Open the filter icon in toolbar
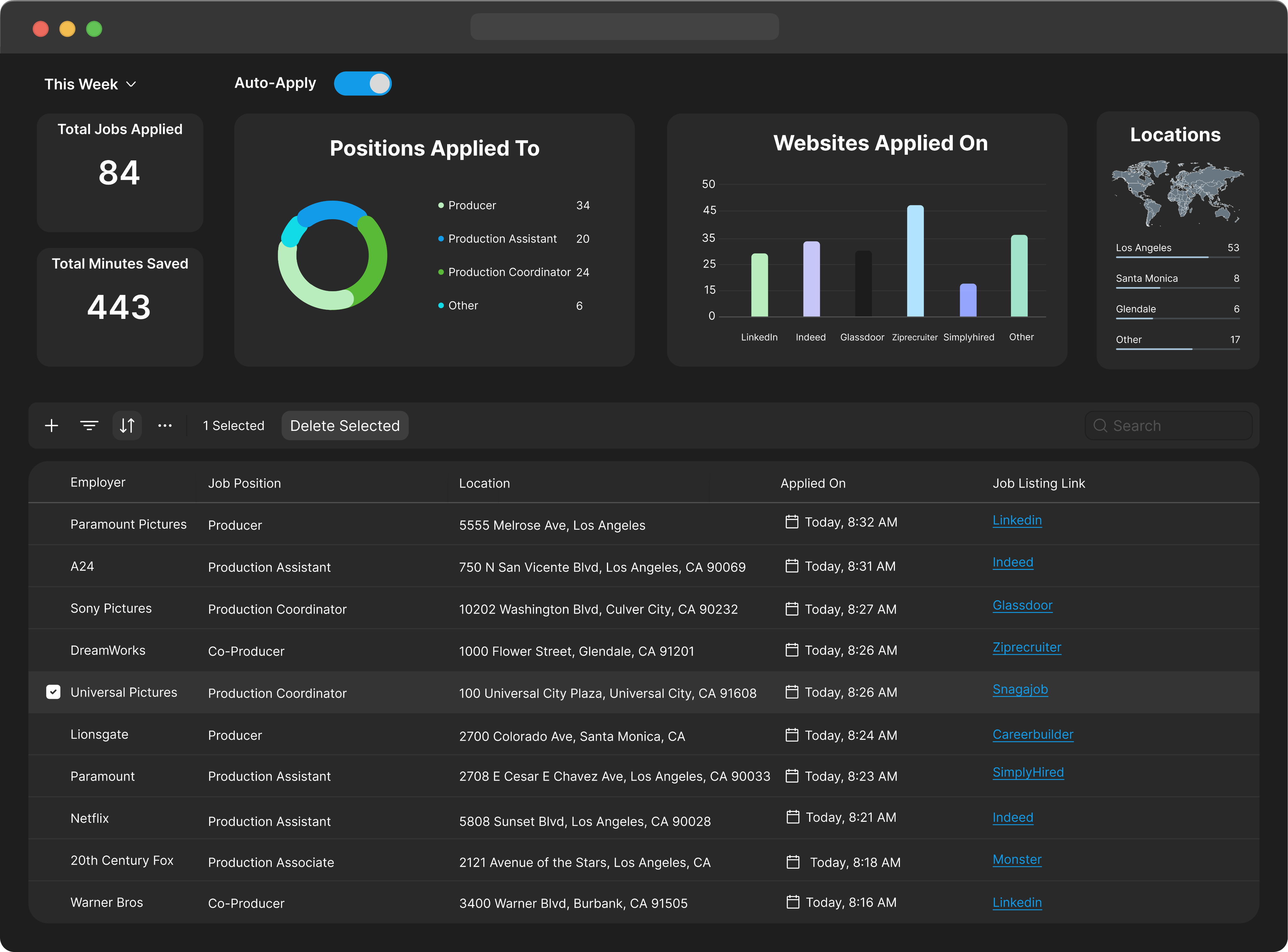 tap(89, 426)
